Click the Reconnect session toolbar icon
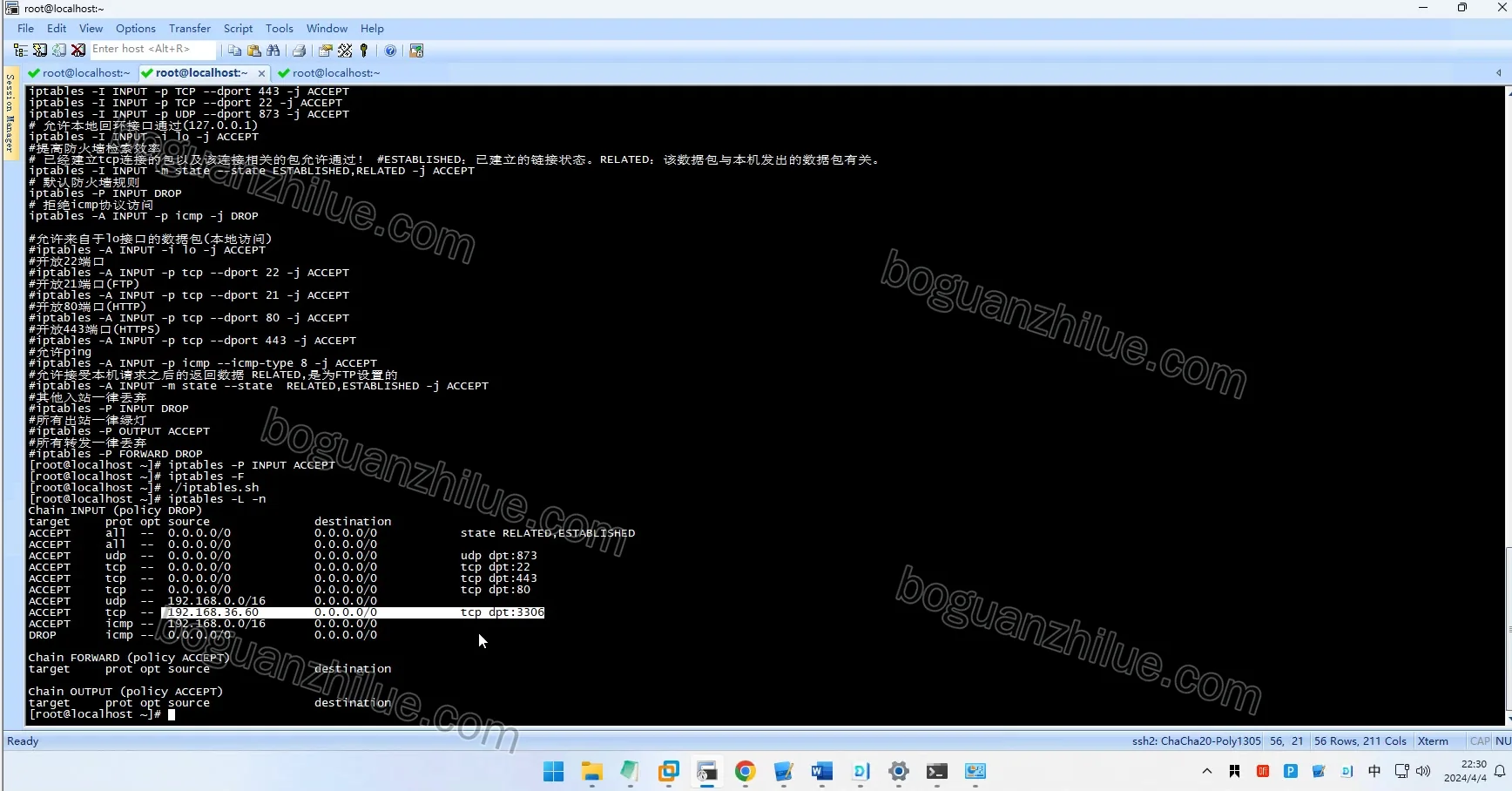The image size is (1512, 791). tap(59, 51)
